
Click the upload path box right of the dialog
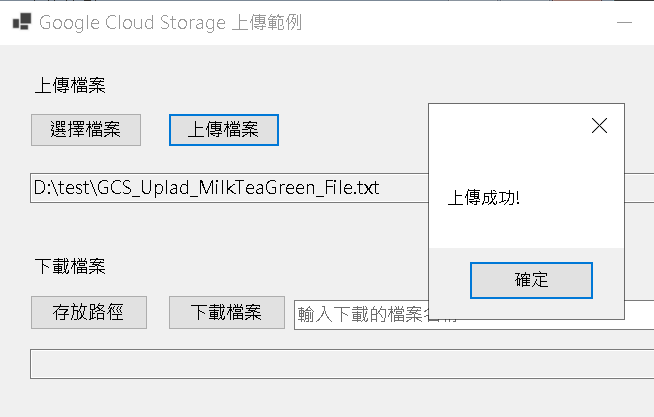pyautogui.click(x=639, y=188)
